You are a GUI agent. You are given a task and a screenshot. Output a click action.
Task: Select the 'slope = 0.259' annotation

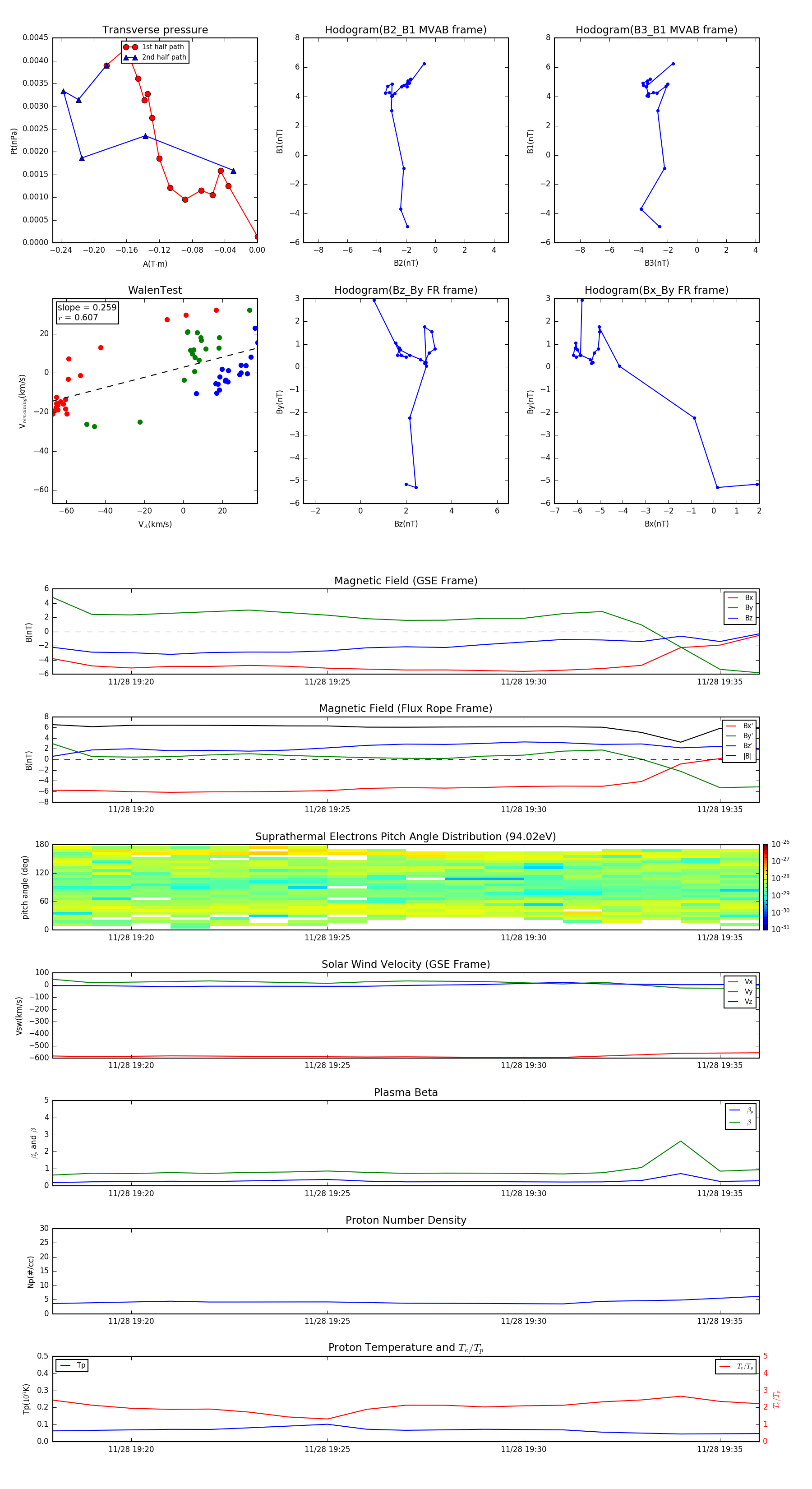[87, 308]
